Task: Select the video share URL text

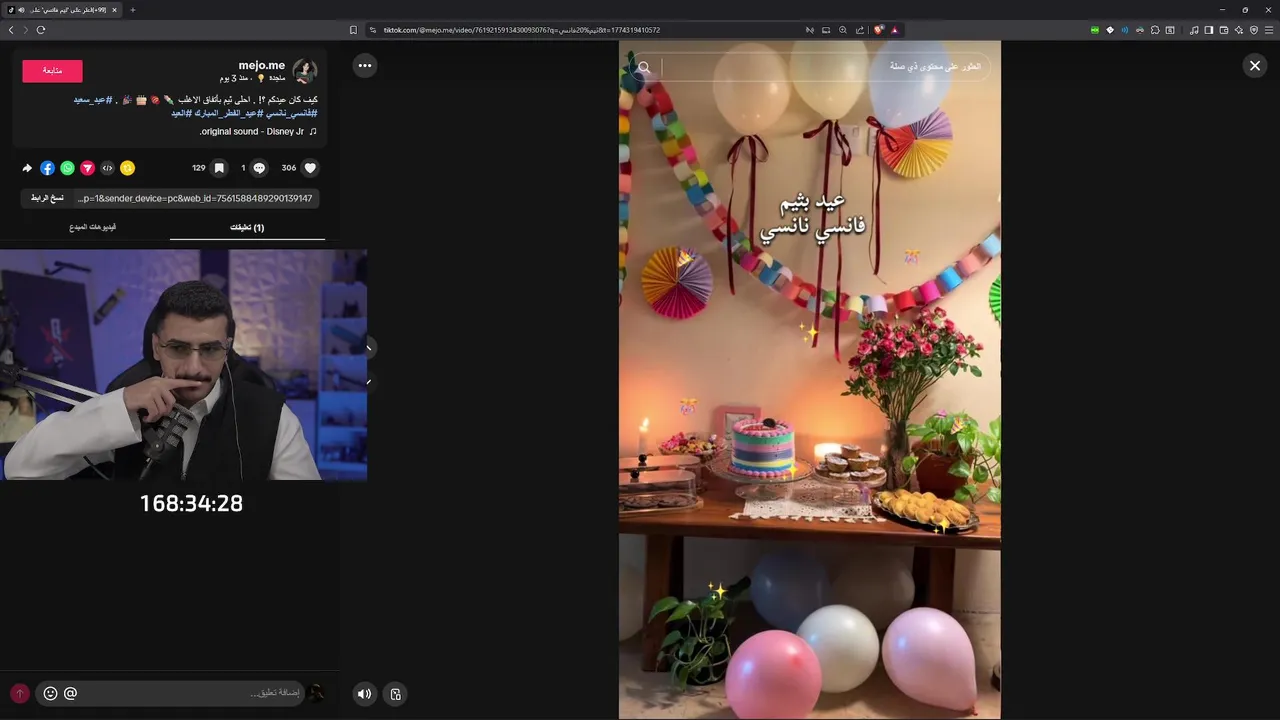Action: [x=195, y=198]
